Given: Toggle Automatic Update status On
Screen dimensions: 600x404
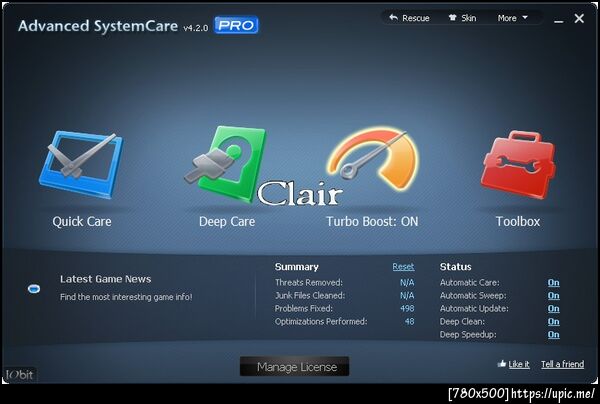Looking at the screenshot, I should pyautogui.click(x=553, y=309).
